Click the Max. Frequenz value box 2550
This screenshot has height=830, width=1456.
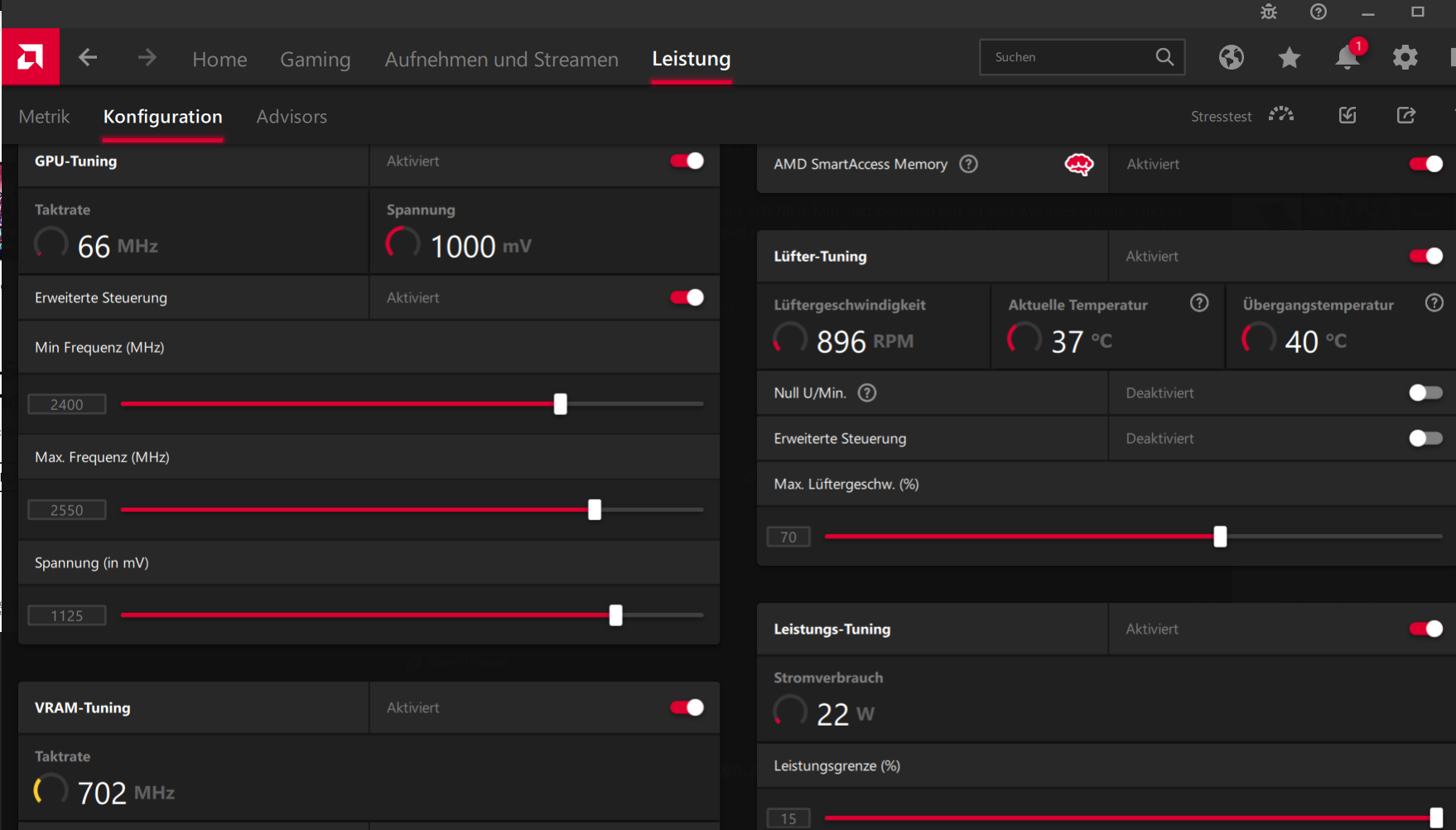[67, 510]
